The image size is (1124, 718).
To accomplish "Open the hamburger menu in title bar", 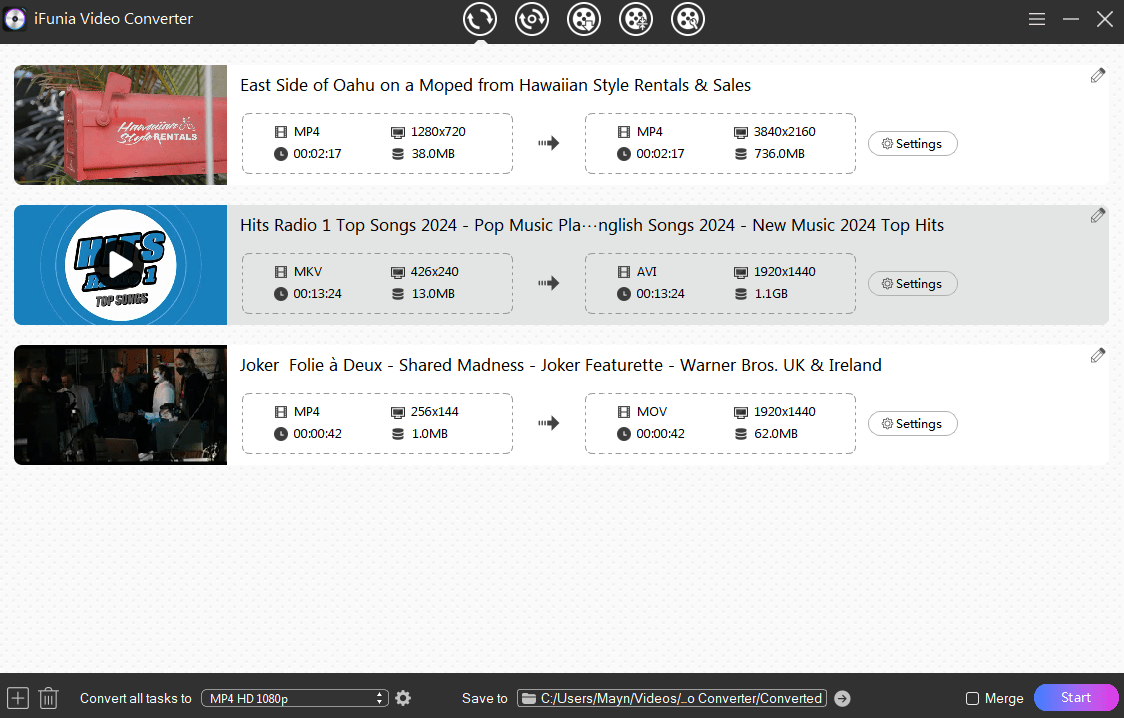I will 1037,19.
